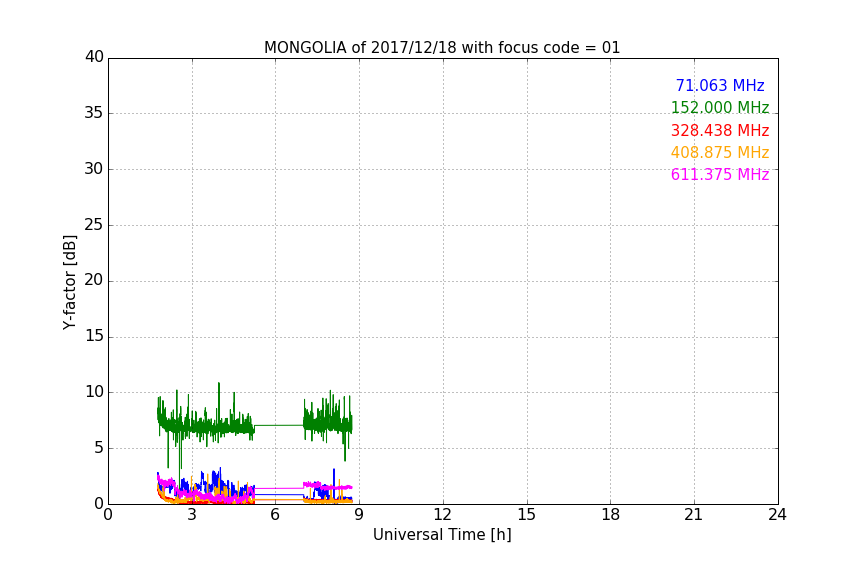The image size is (864, 576).
Task: Click x-axis tick label 12
Action: coord(442,515)
